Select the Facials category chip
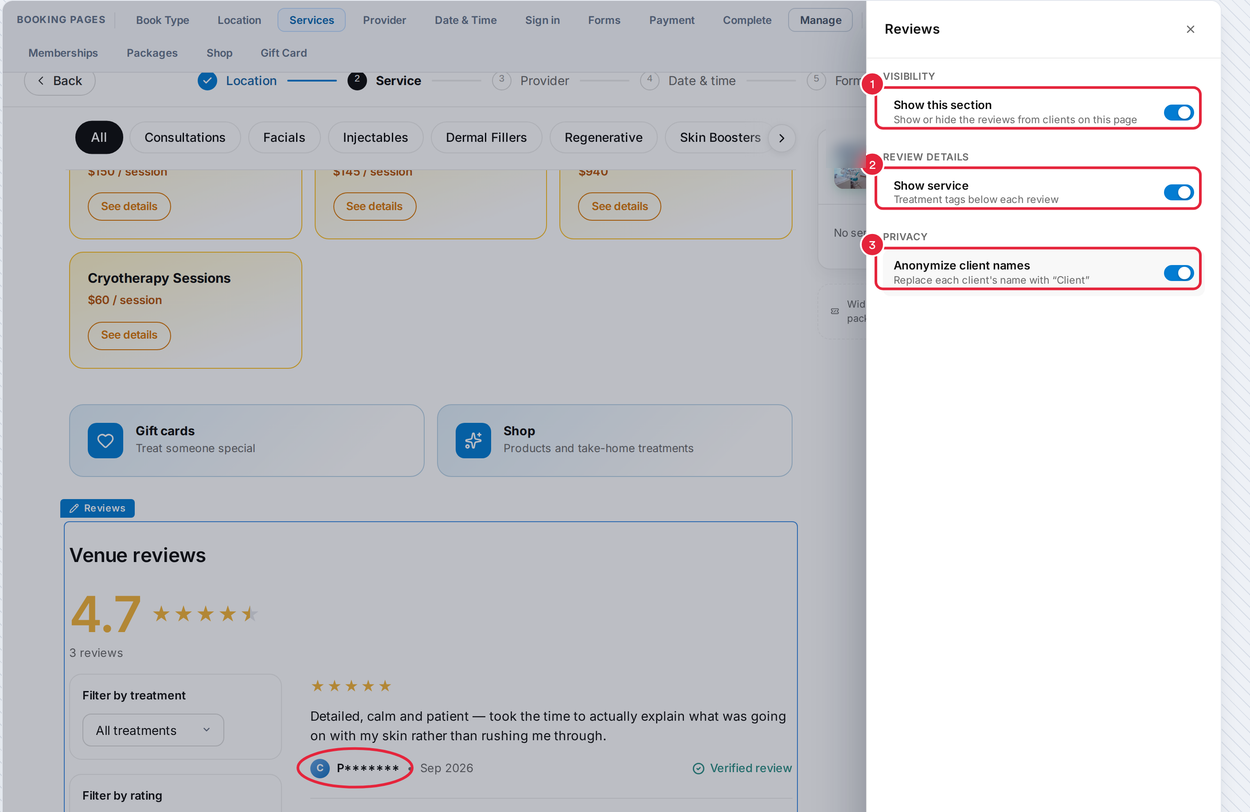The width and height of the screenshot is (1250, 812). [x=284, y=137]
